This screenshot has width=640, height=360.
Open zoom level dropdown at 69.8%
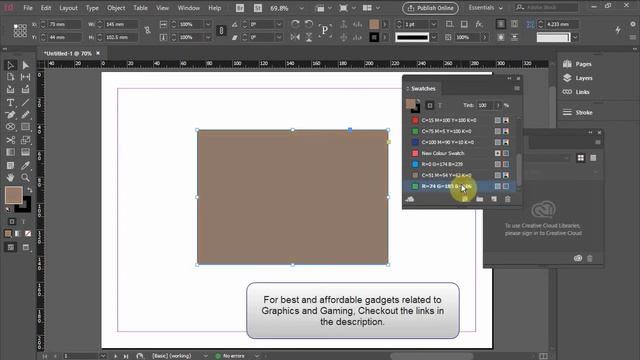(302, 8)
